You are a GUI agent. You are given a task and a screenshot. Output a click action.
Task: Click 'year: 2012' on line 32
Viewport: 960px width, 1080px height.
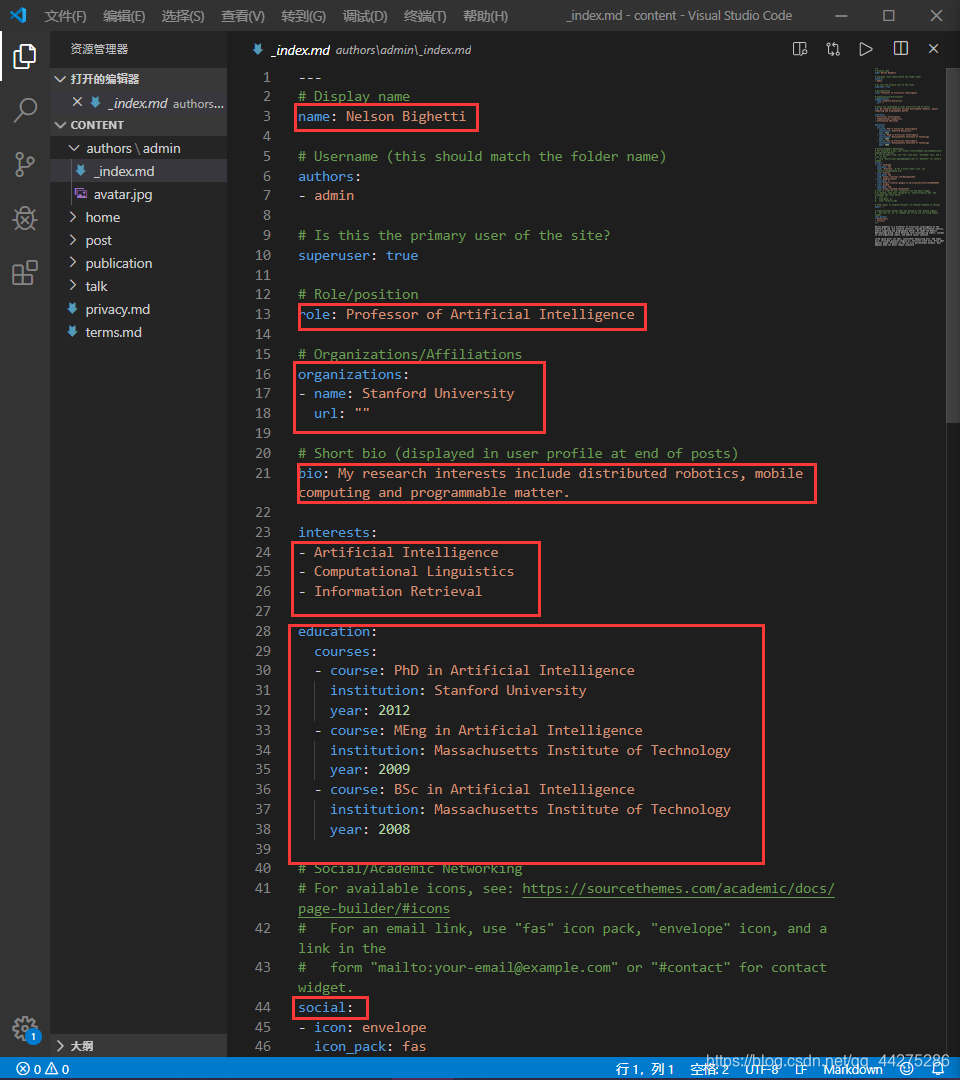point(370,710)
